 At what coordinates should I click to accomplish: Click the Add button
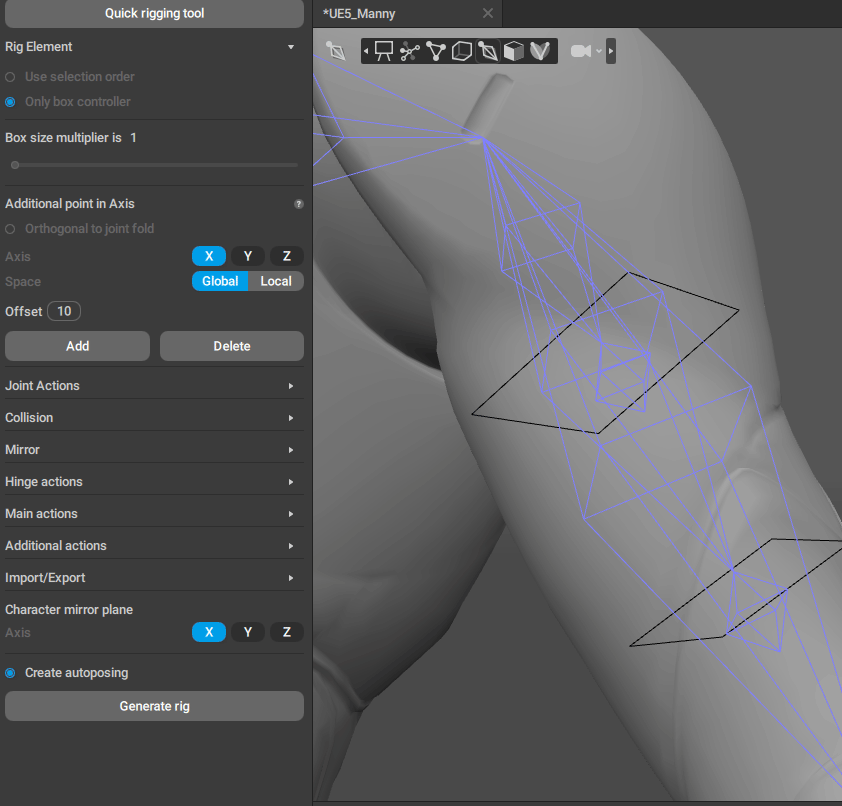[x=77, y=346]
